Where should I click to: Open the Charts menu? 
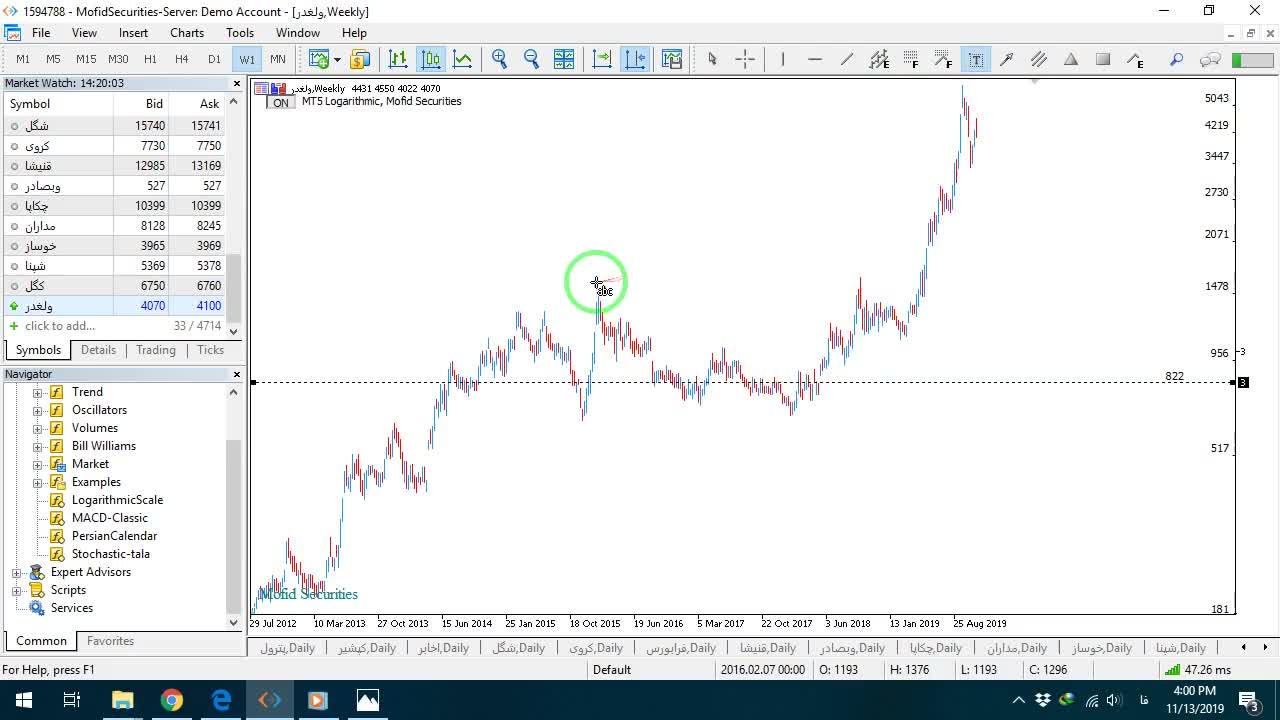click(x=187, y=33)
